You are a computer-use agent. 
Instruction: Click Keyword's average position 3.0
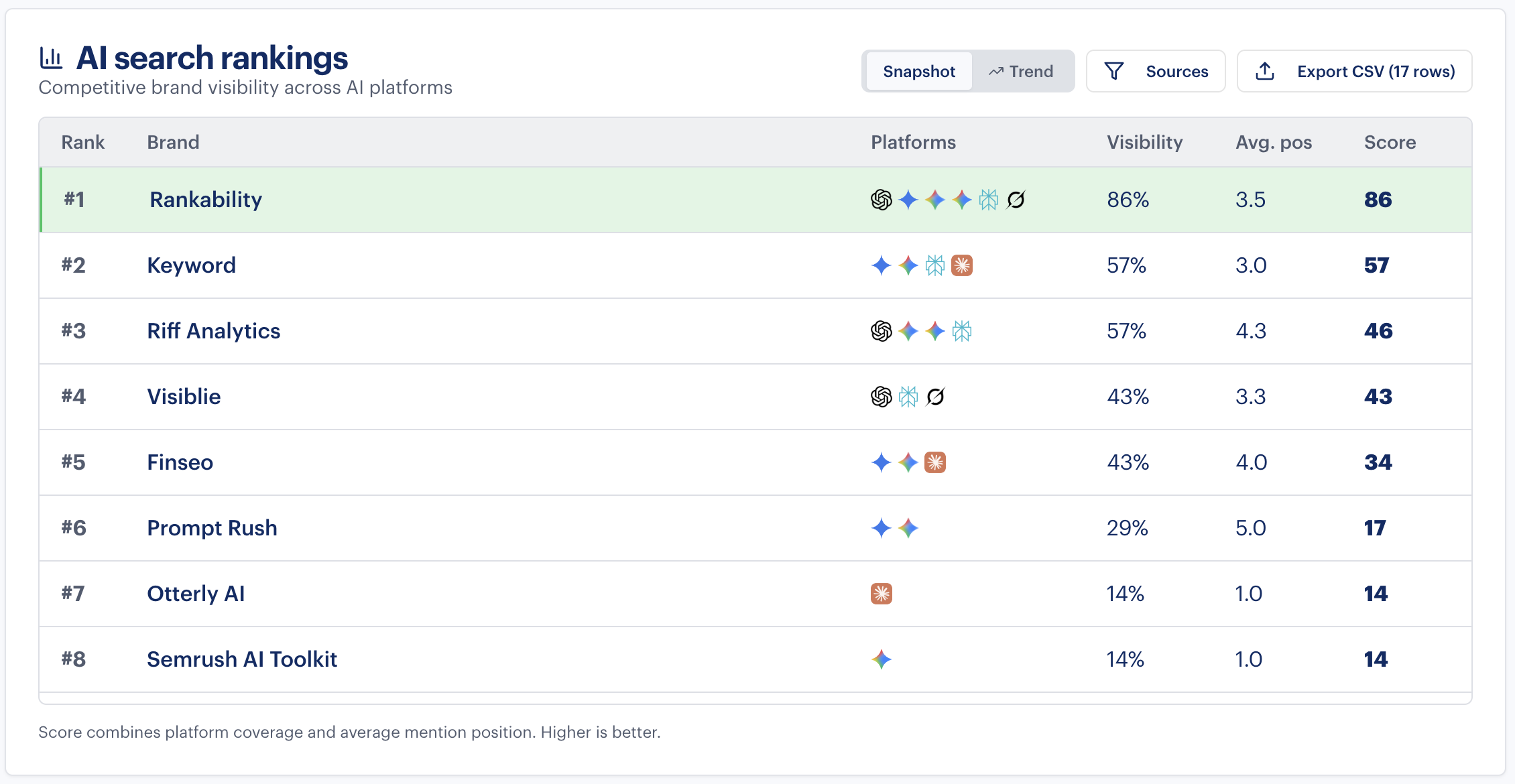pyautogui.click(x=1251, y=265)
